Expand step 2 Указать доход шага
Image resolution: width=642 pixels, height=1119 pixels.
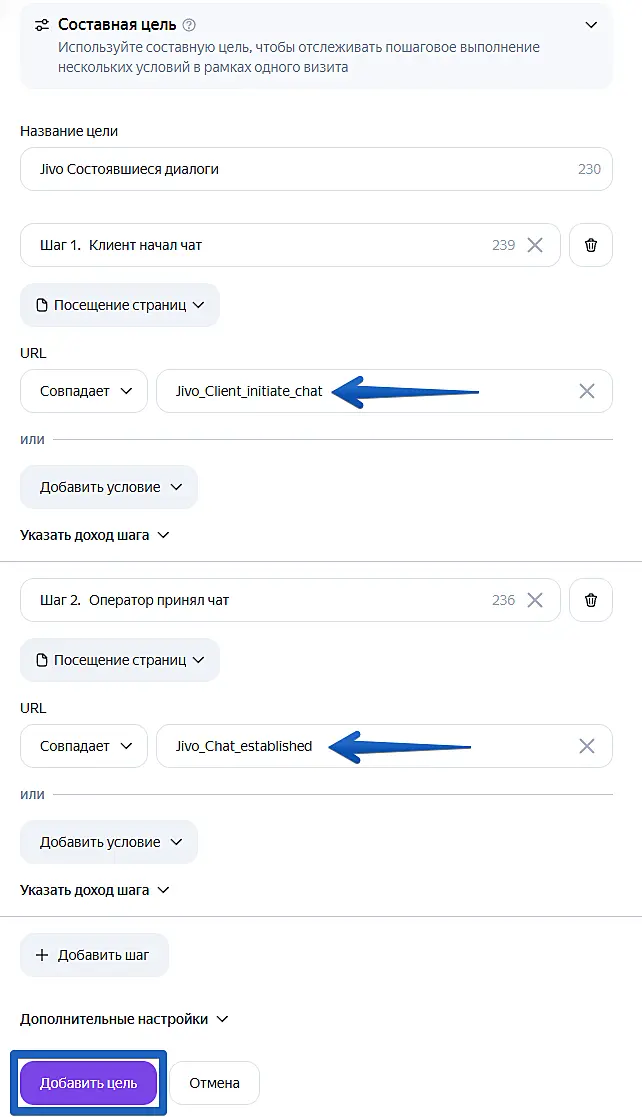95,890
